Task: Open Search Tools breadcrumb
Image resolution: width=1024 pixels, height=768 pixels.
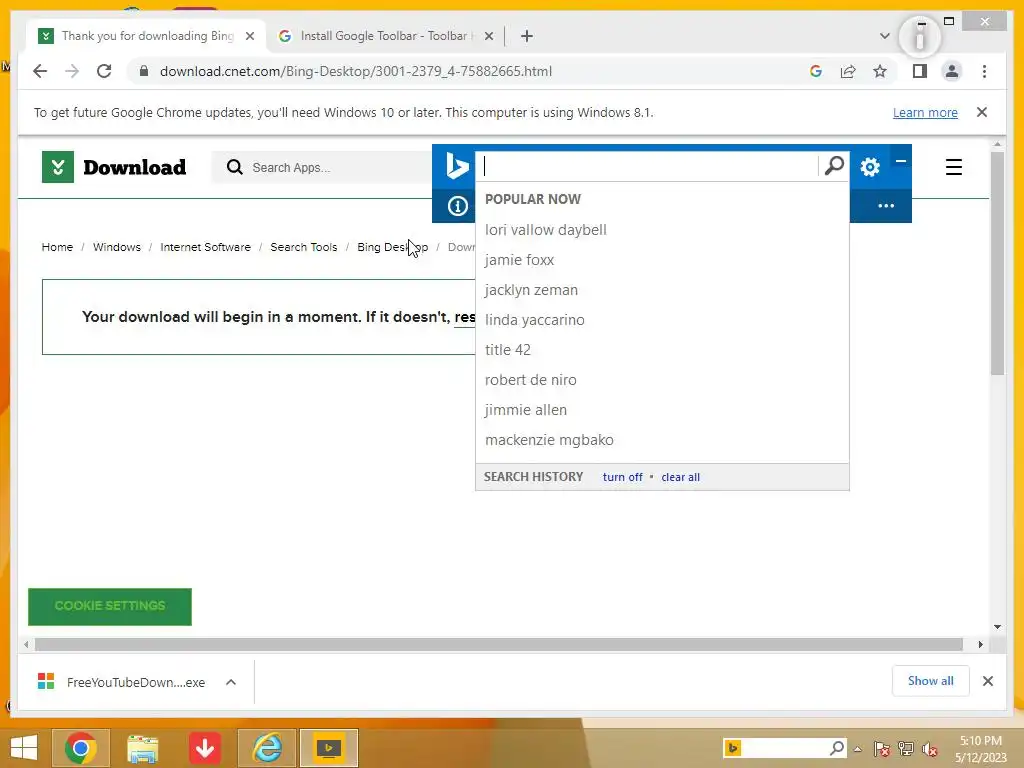Action: point(303,247)
